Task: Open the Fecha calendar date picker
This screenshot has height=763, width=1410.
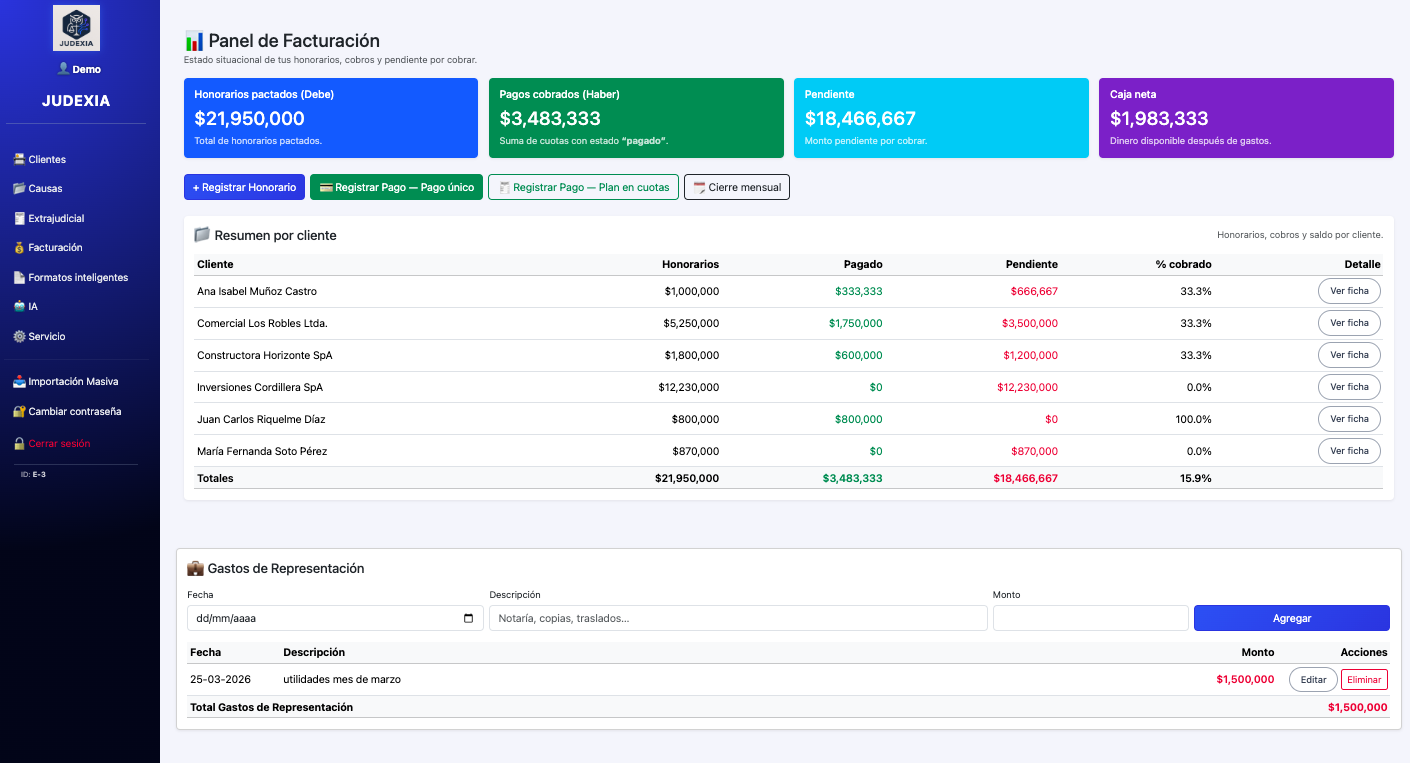Action: 469,618
